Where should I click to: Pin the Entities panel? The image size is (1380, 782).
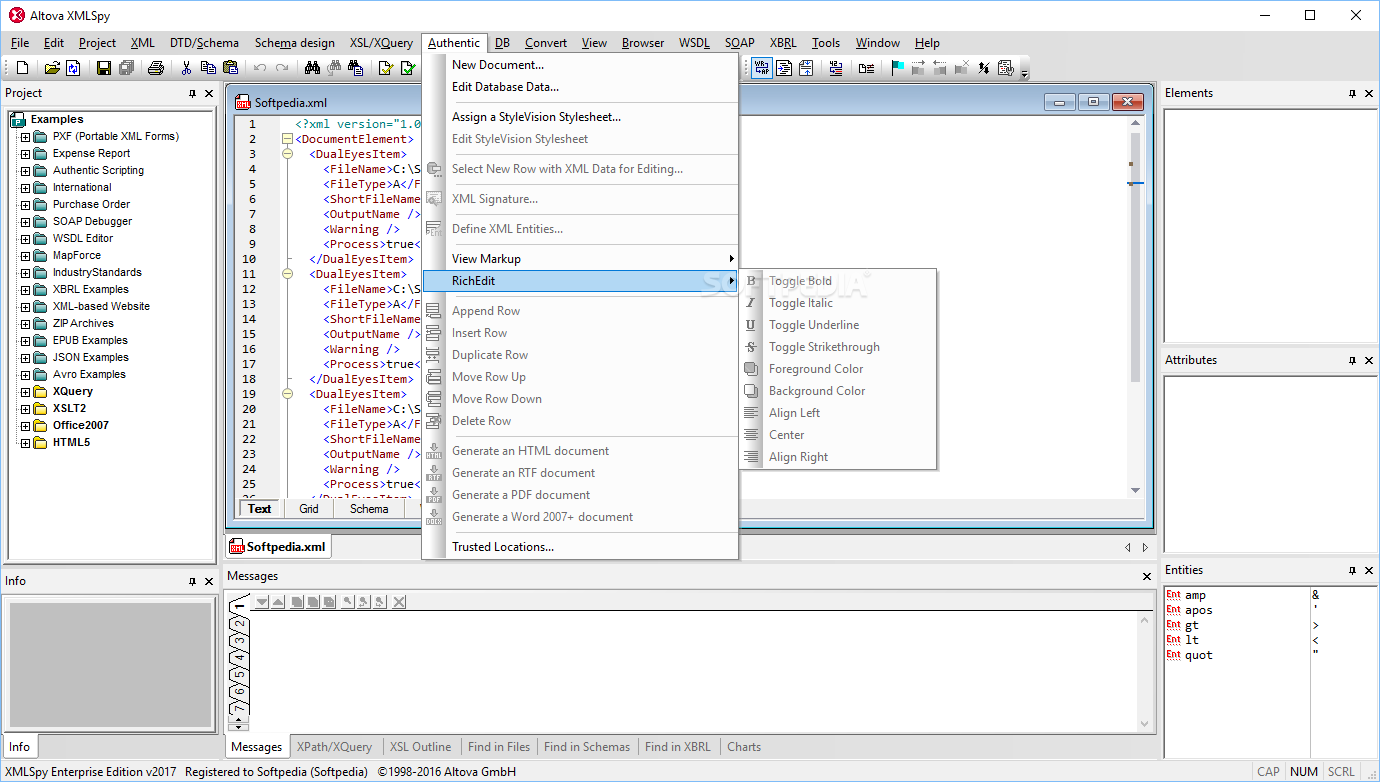click(1352, 570)
